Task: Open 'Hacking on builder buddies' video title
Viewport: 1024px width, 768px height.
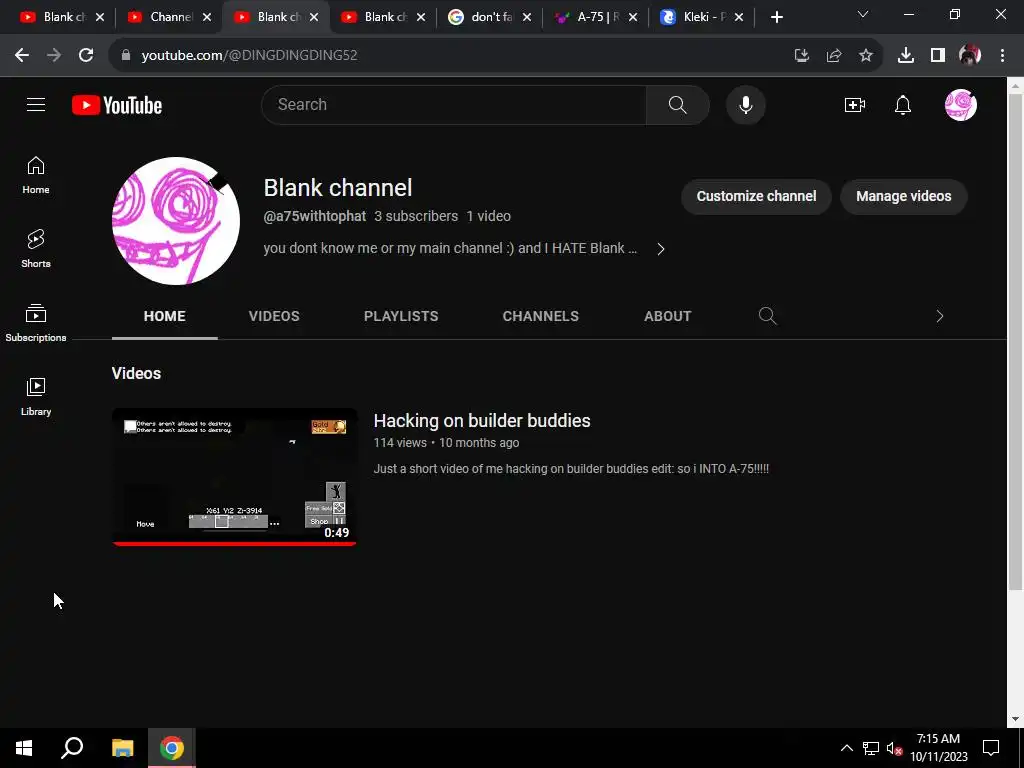Action: (x=482, y=421)
